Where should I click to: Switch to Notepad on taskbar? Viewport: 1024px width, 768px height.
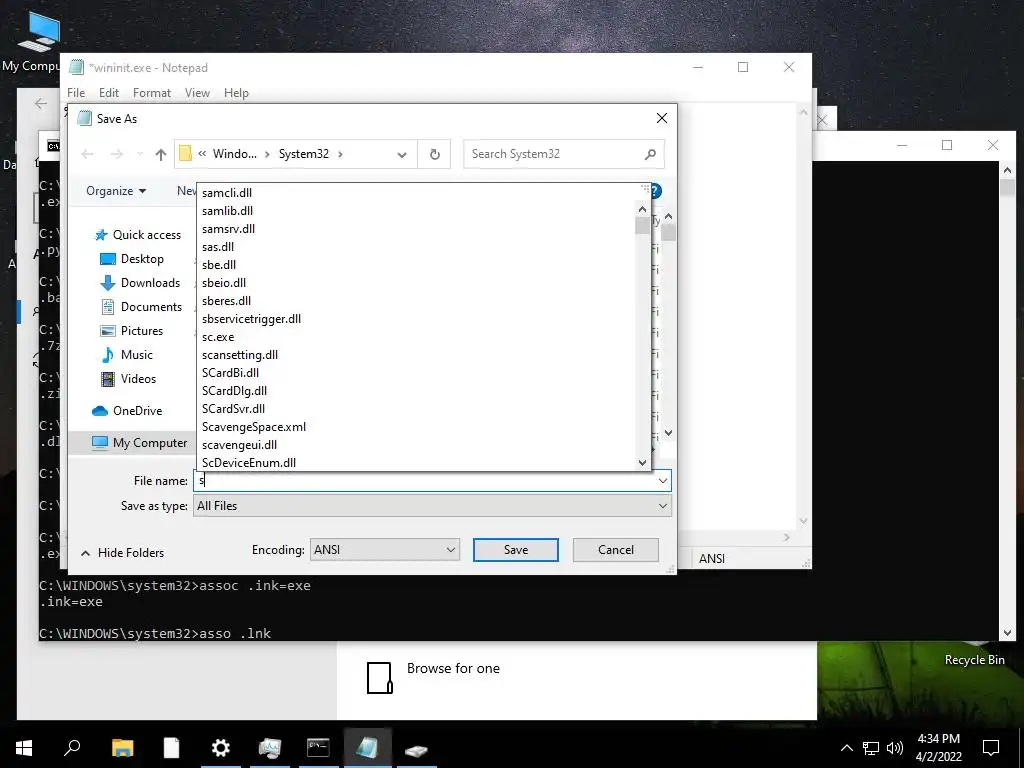(367, 748)
